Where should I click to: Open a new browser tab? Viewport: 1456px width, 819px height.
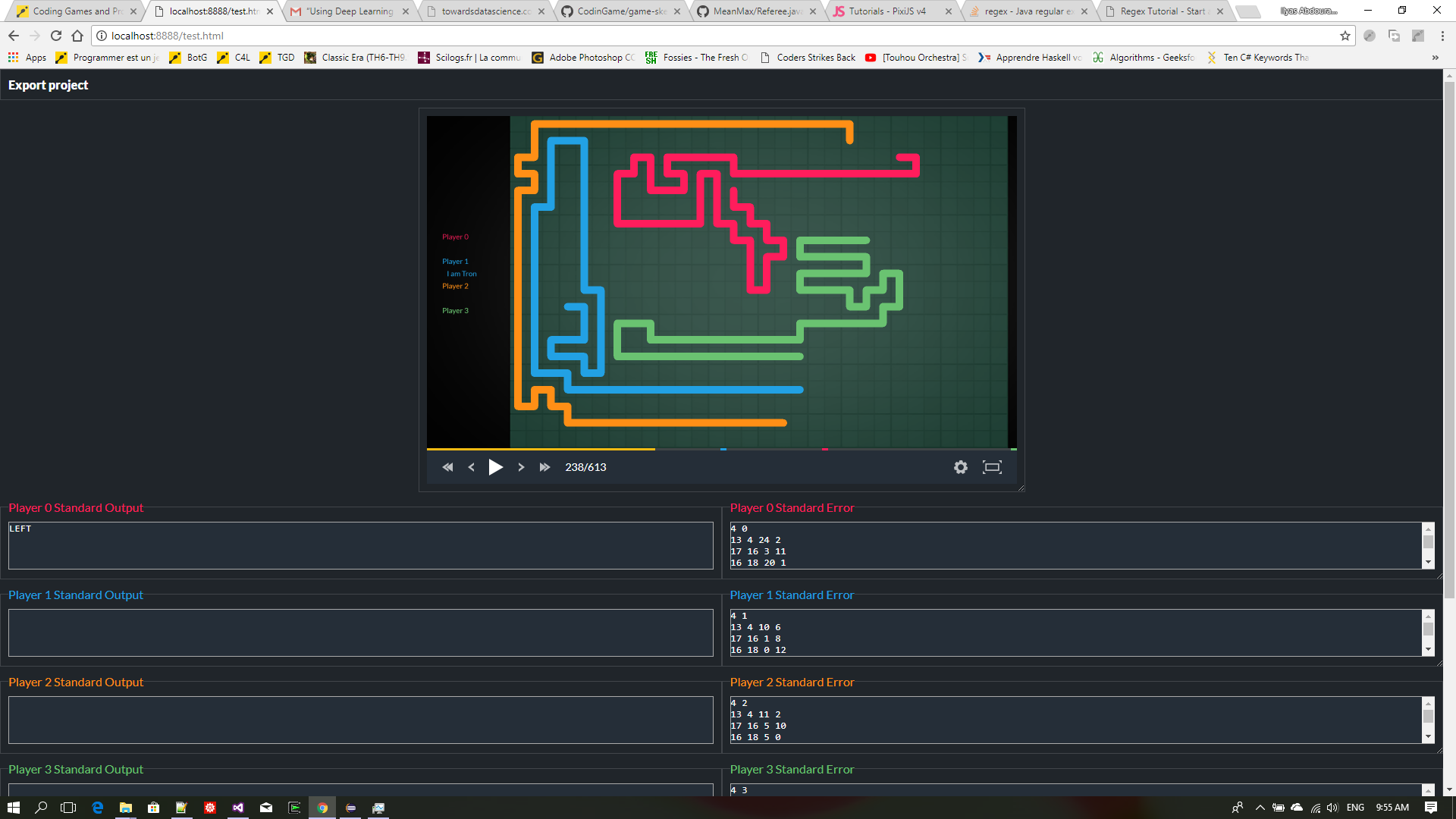point(1248,11)
